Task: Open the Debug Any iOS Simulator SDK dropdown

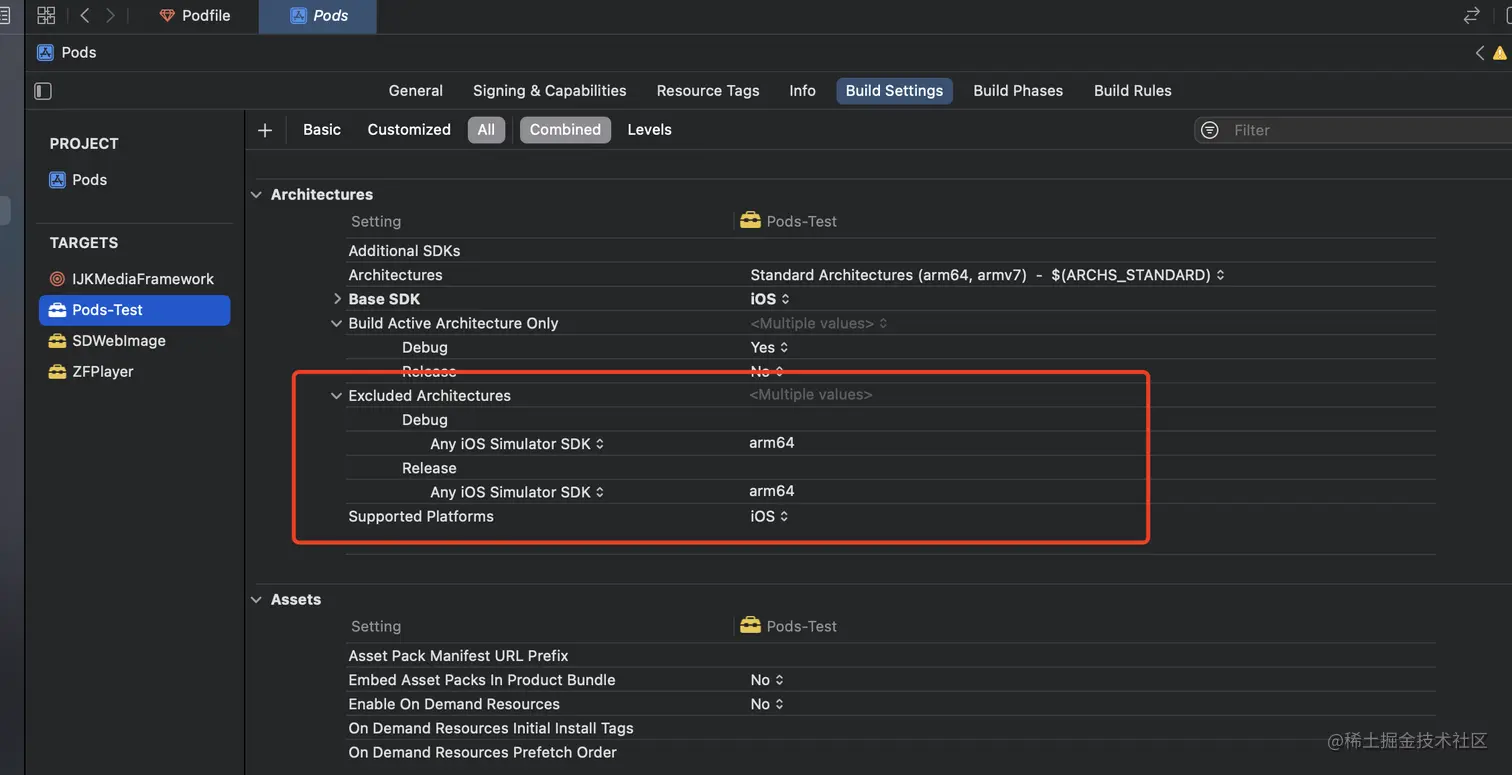Action: coord(517,444)
